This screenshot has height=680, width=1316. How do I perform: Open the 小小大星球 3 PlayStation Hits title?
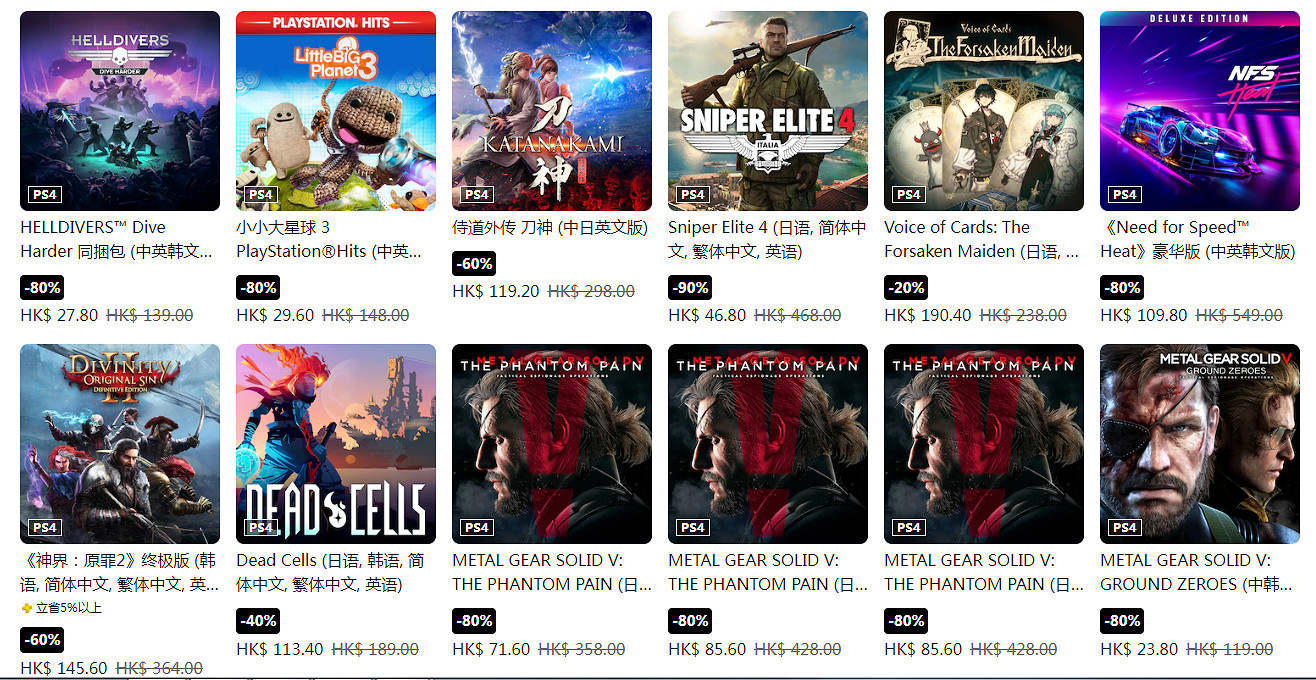[329, 239]
